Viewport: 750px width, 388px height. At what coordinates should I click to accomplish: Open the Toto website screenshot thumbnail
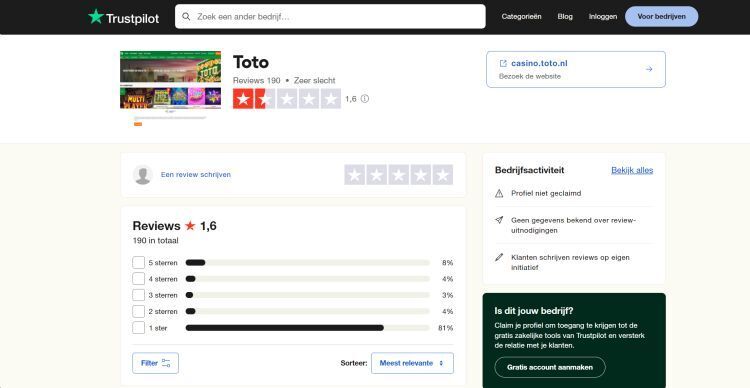point(170,89)
